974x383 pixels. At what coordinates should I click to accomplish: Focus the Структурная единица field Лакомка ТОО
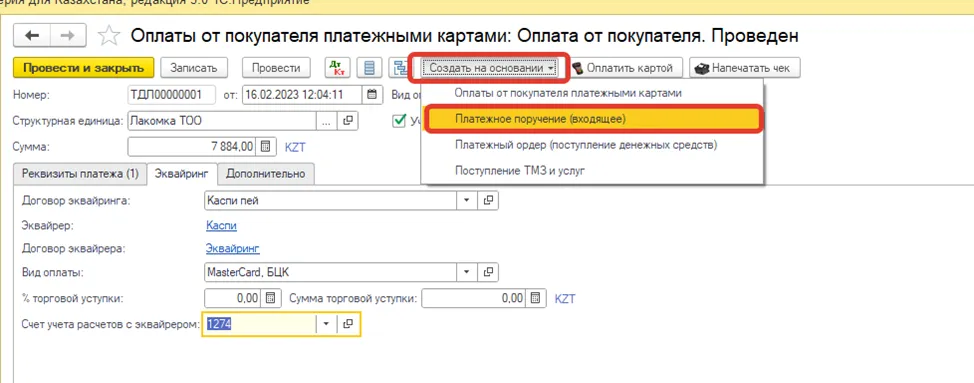point(222,120)
